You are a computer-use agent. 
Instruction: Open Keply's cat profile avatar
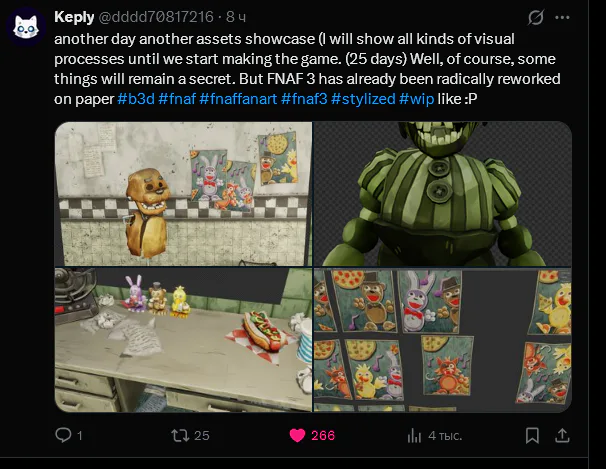(x=26, y=27)
